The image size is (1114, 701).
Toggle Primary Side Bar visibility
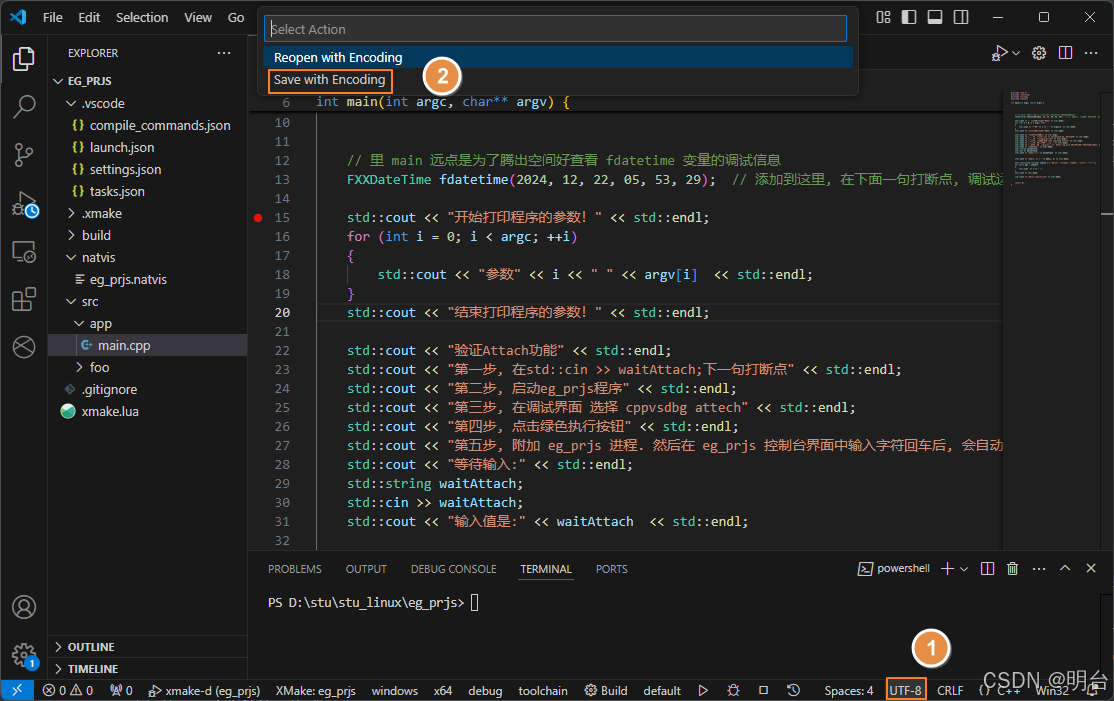point(909,17)
